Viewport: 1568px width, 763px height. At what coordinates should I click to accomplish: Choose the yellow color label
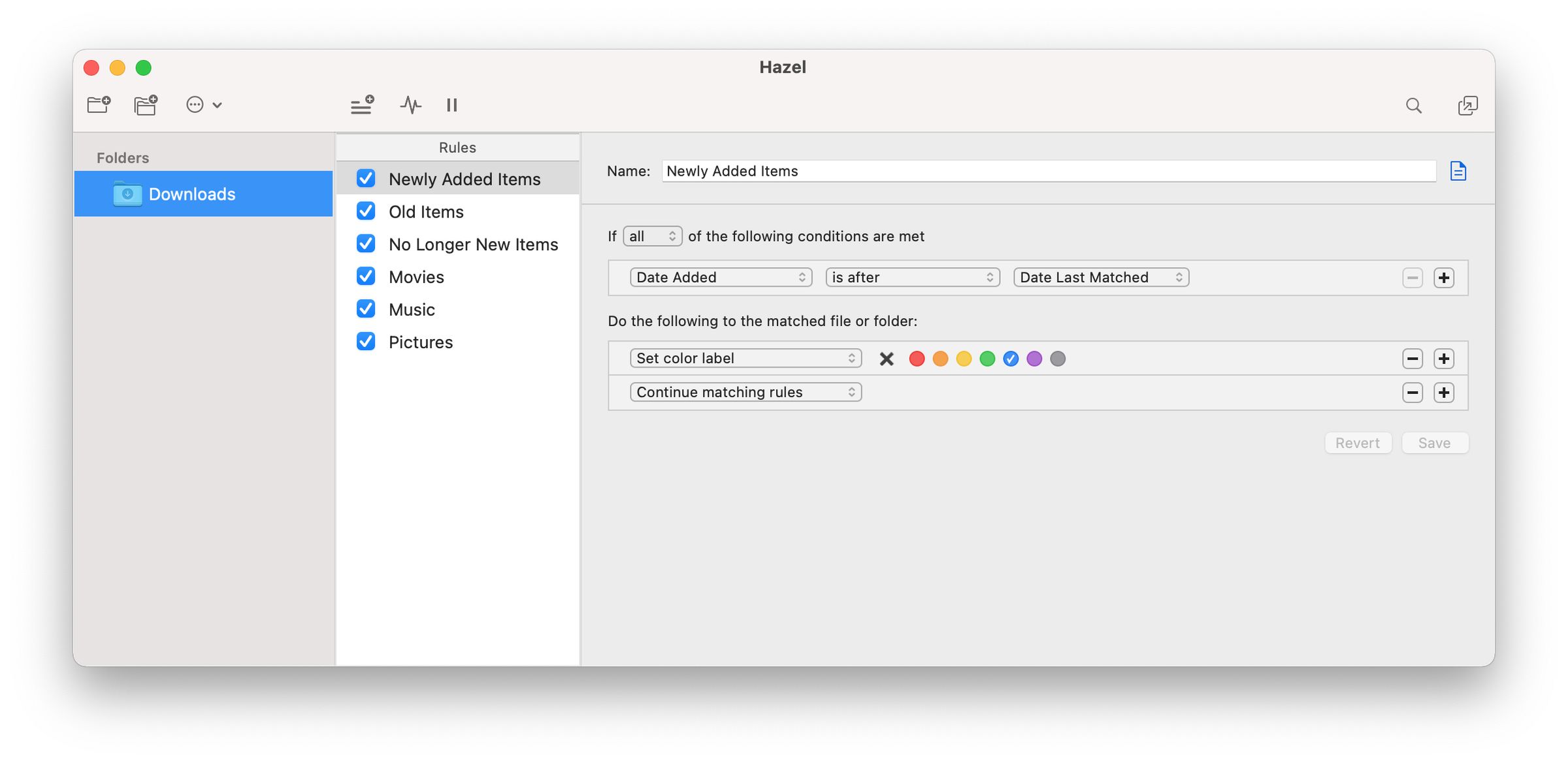[964, 359]
